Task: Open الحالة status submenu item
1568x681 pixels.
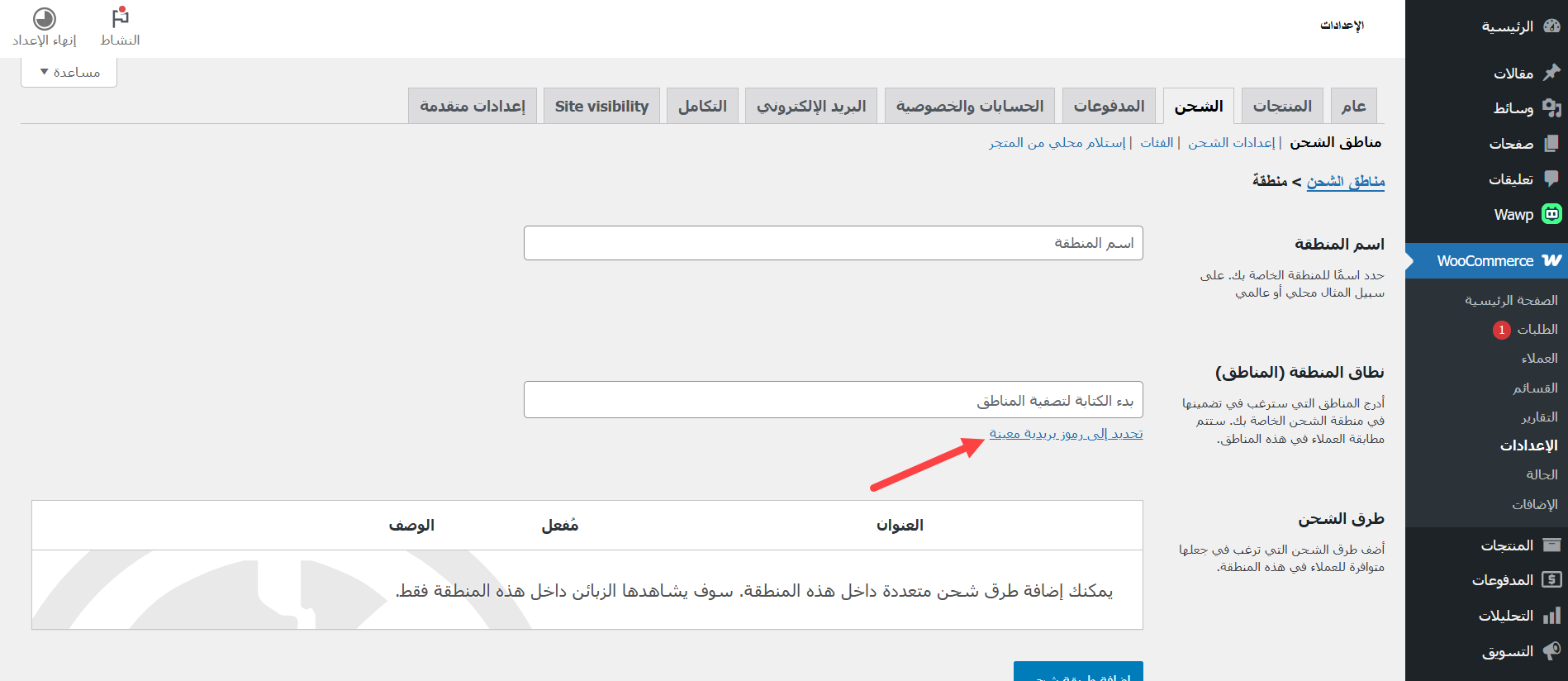Action: (1542, 474)
